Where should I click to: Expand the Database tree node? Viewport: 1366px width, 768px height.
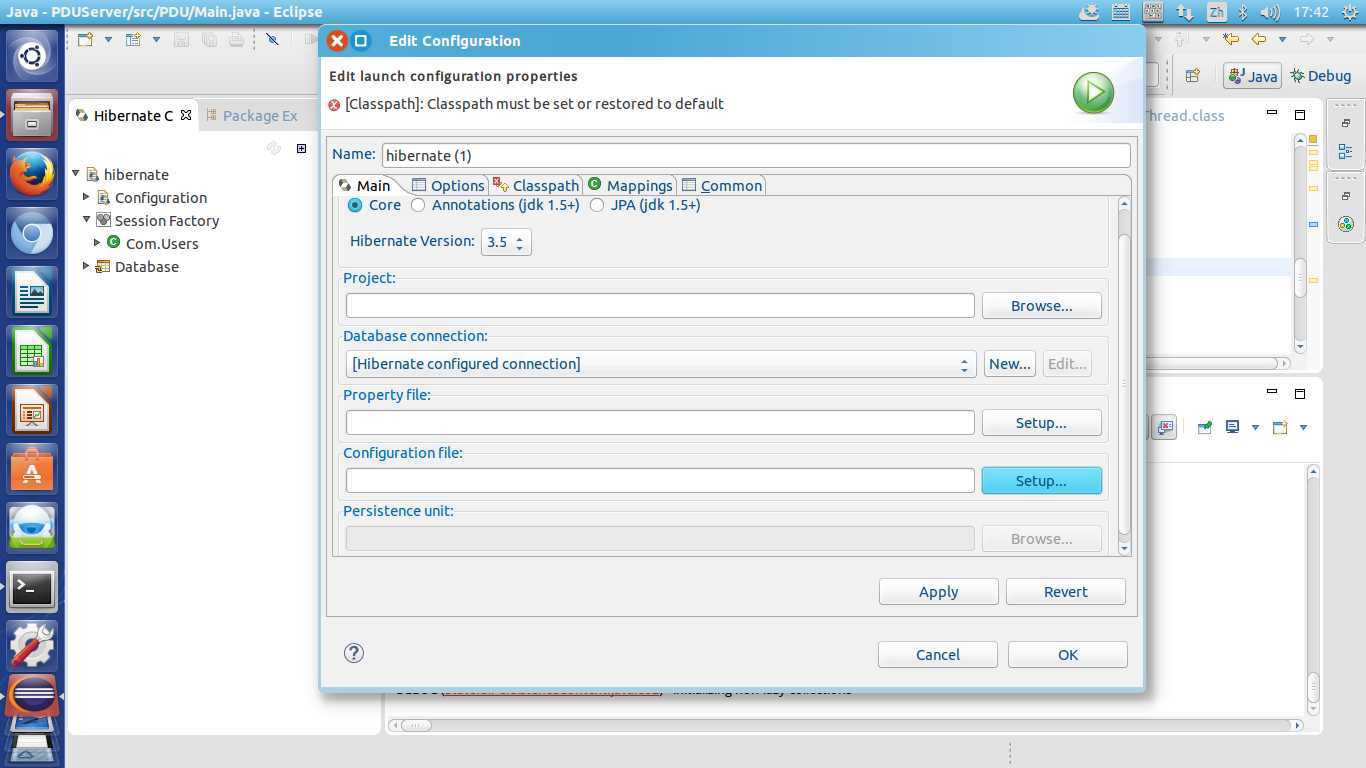(86, 266)
